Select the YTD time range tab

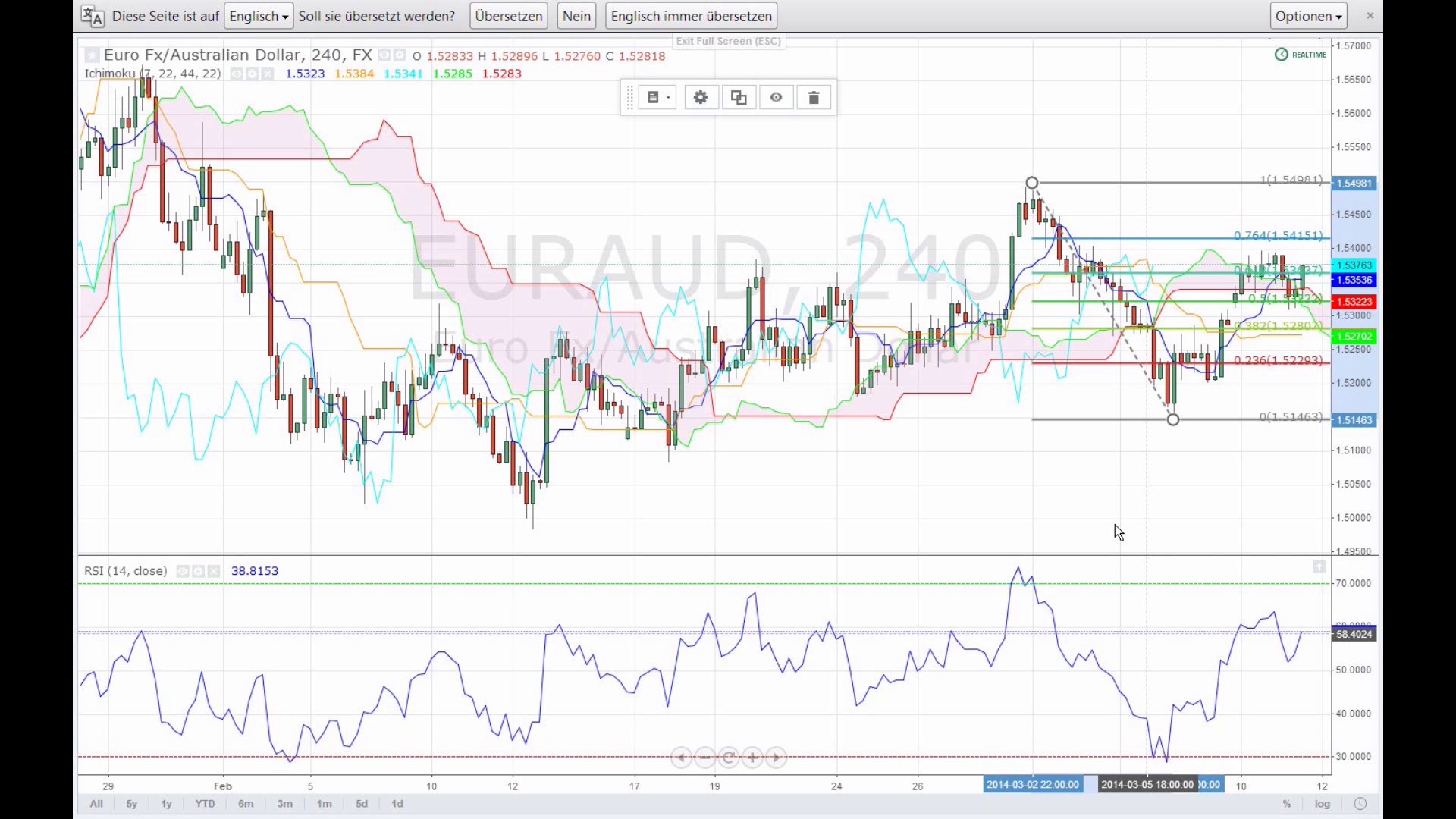(x=205, y=804)
